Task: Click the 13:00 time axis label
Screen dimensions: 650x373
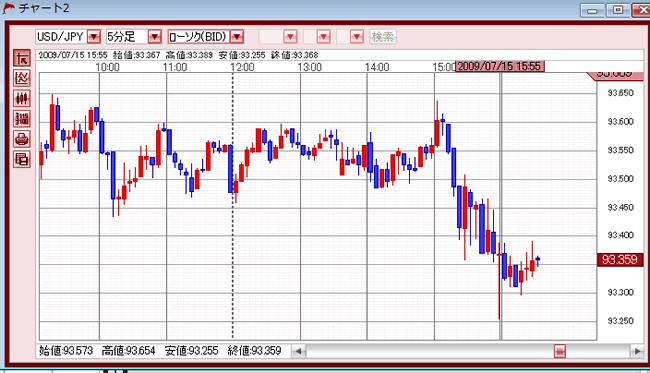Action: click(310, 67)
